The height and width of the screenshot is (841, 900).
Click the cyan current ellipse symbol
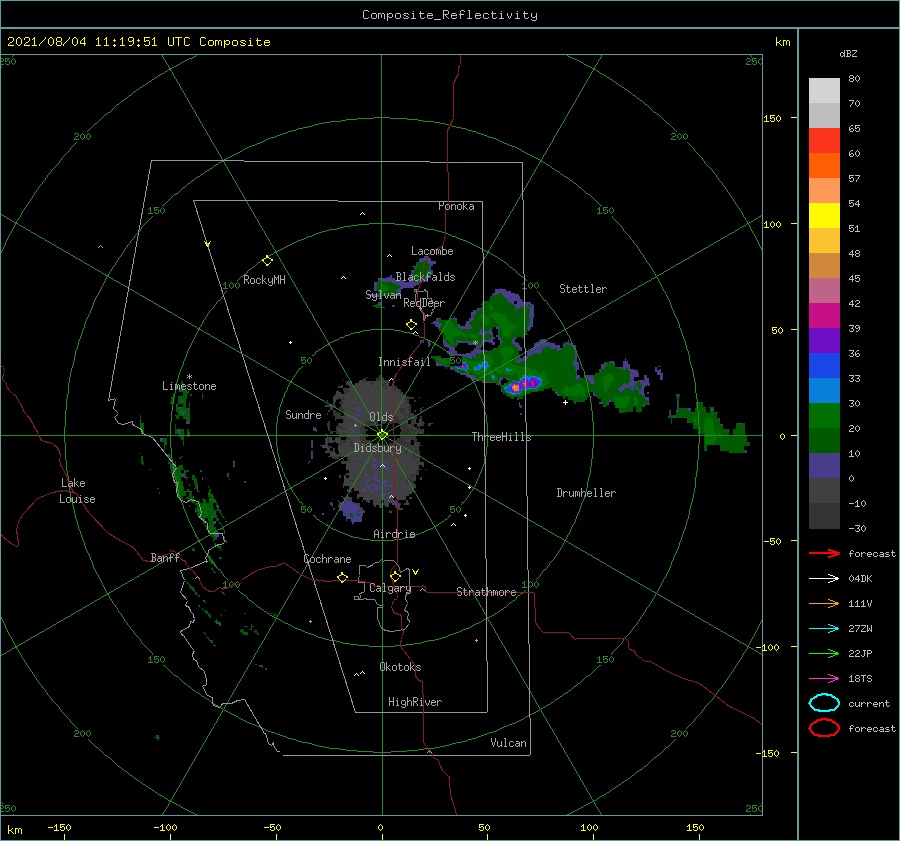tap(824, 703)
